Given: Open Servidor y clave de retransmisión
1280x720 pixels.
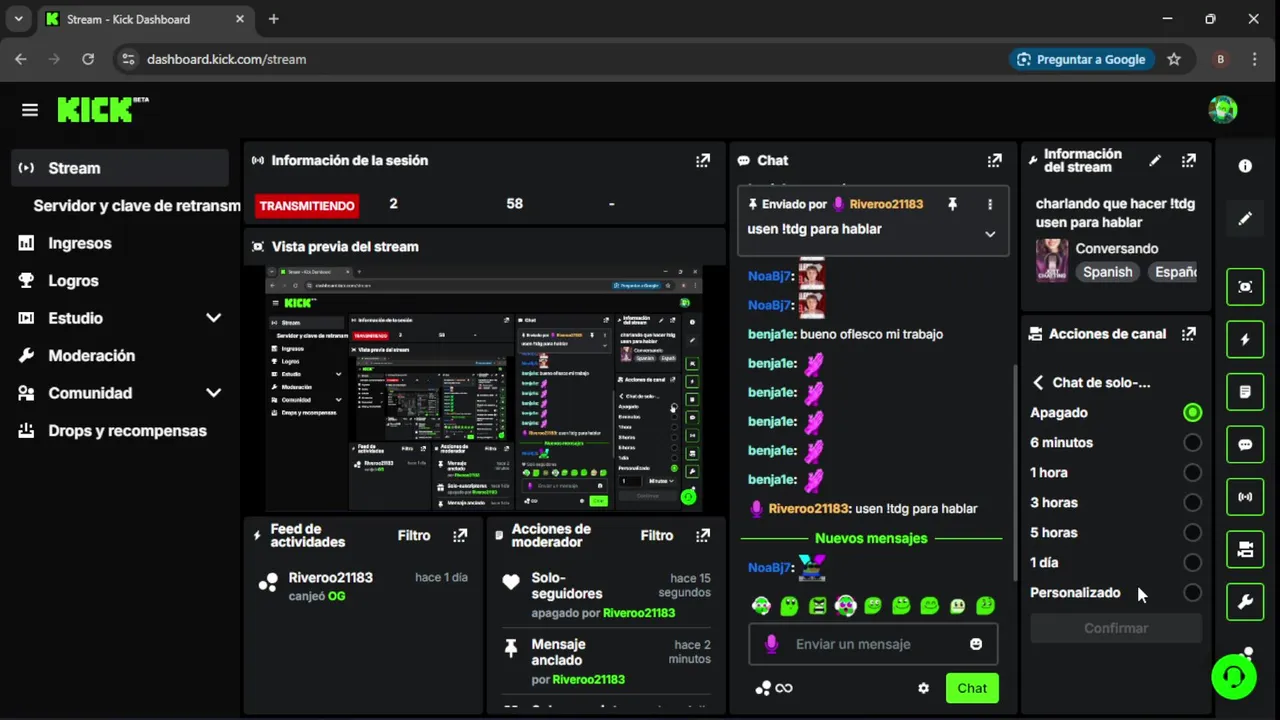Looking at the screenshot, I should [x=137, y=205].
